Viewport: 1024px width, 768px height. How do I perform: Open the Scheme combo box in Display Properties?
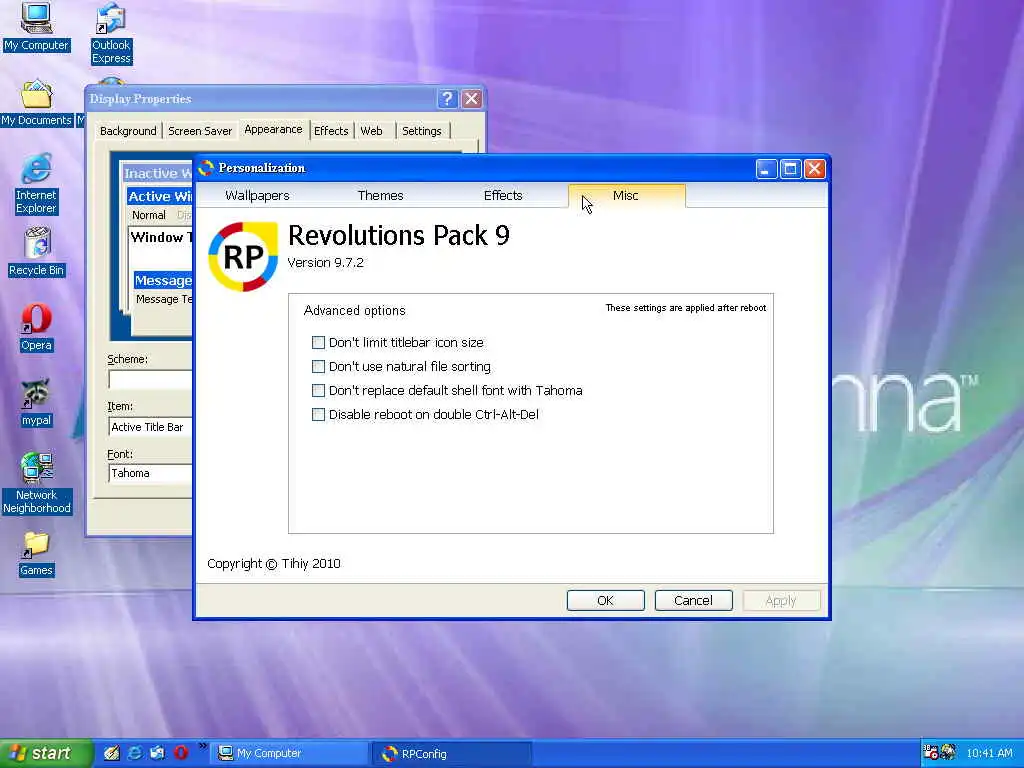[x=150, y=380]
